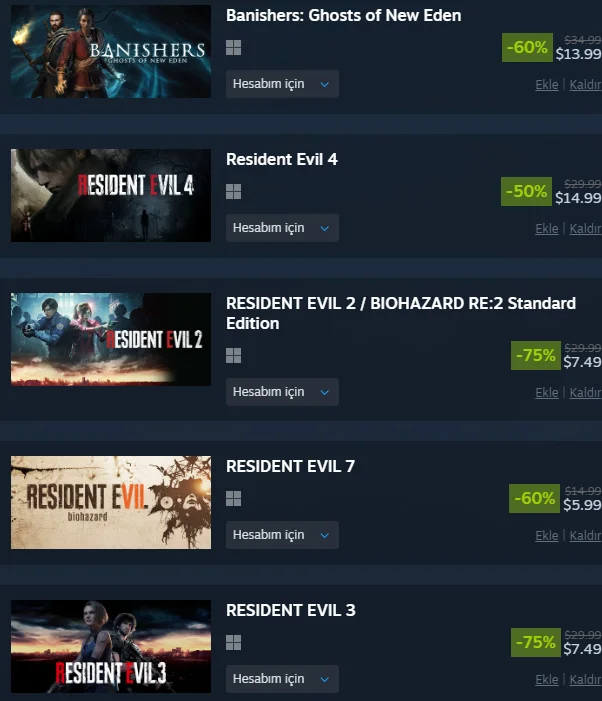The height and width of the screenshot is (701, 602).
Task: Click the Windows icon under Resident Evil 2 Standard Edition
Action: [233, 355]
